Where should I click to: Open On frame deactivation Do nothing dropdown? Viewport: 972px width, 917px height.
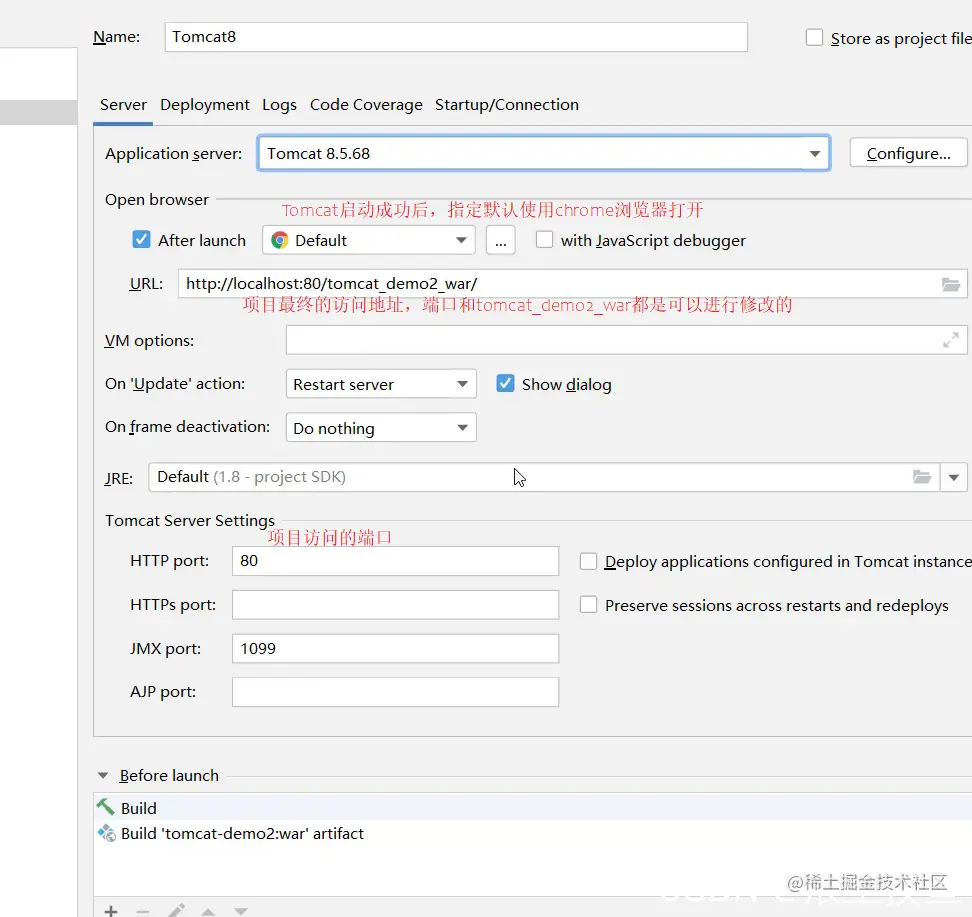click(381, 428)
